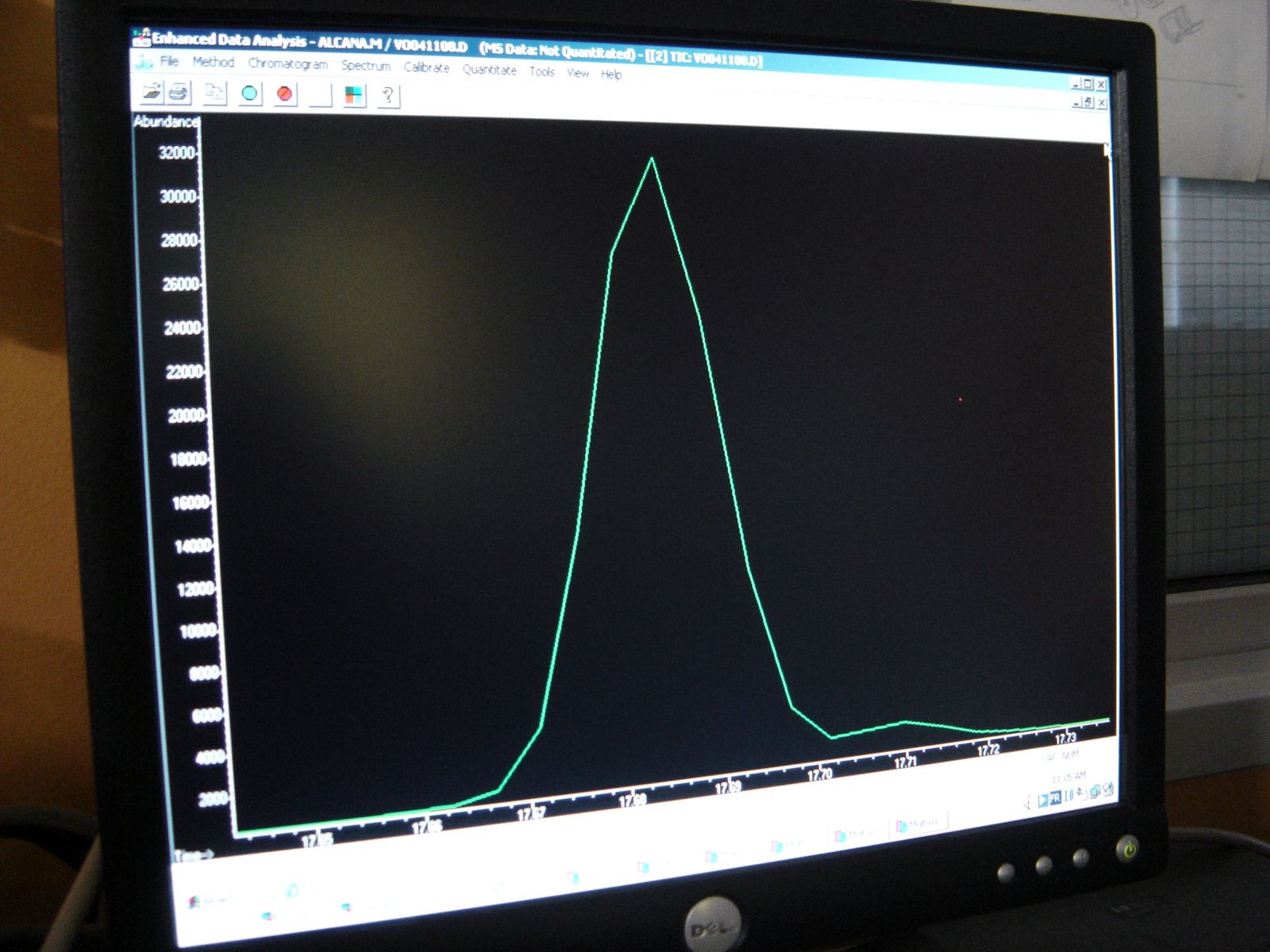This screenshot has height=952, width=1270.
Task: Restore down the TIC chromatogram child window
Action: click(x=1089, y=102)
